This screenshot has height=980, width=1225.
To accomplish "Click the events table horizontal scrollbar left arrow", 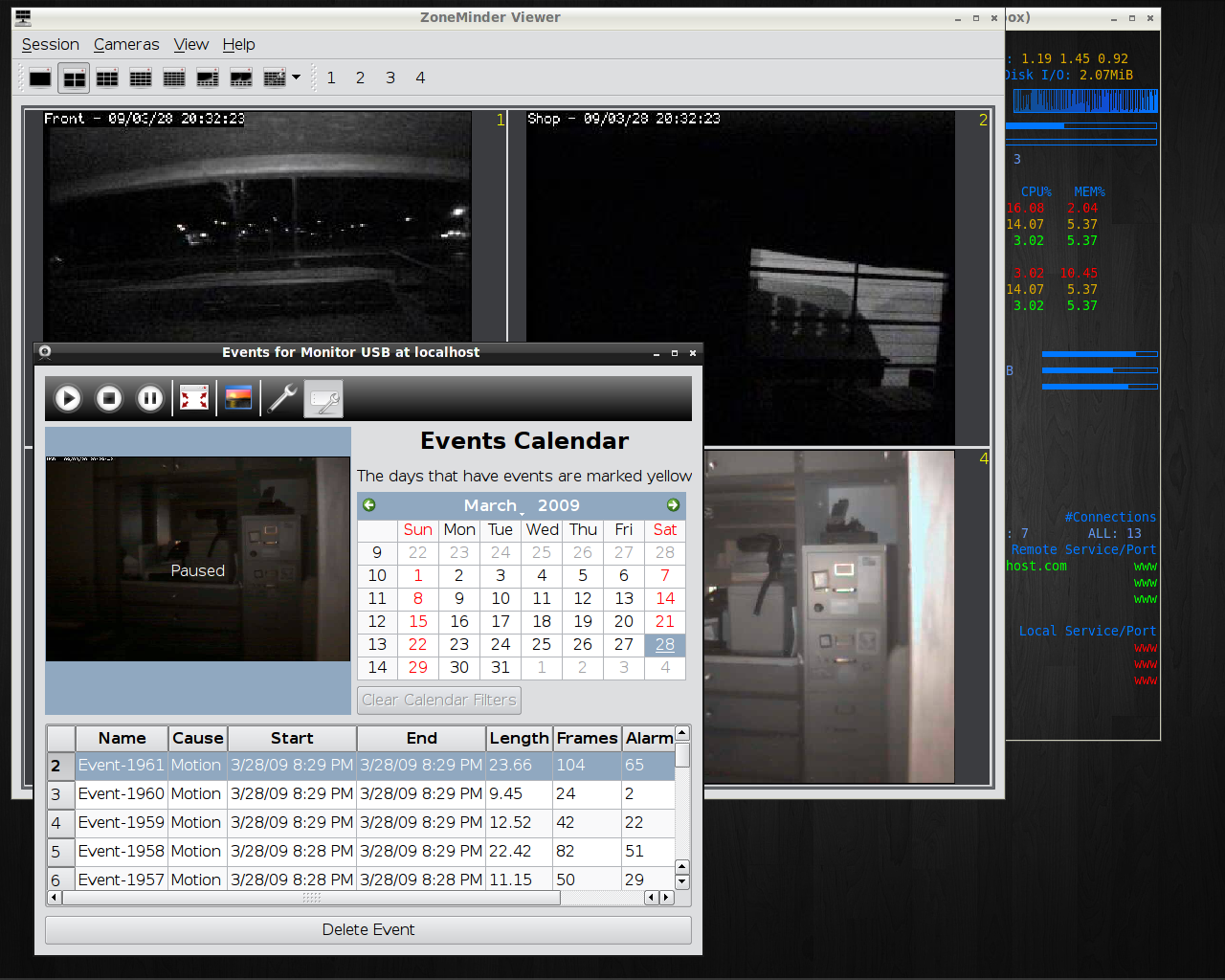I will click(55, 898).
